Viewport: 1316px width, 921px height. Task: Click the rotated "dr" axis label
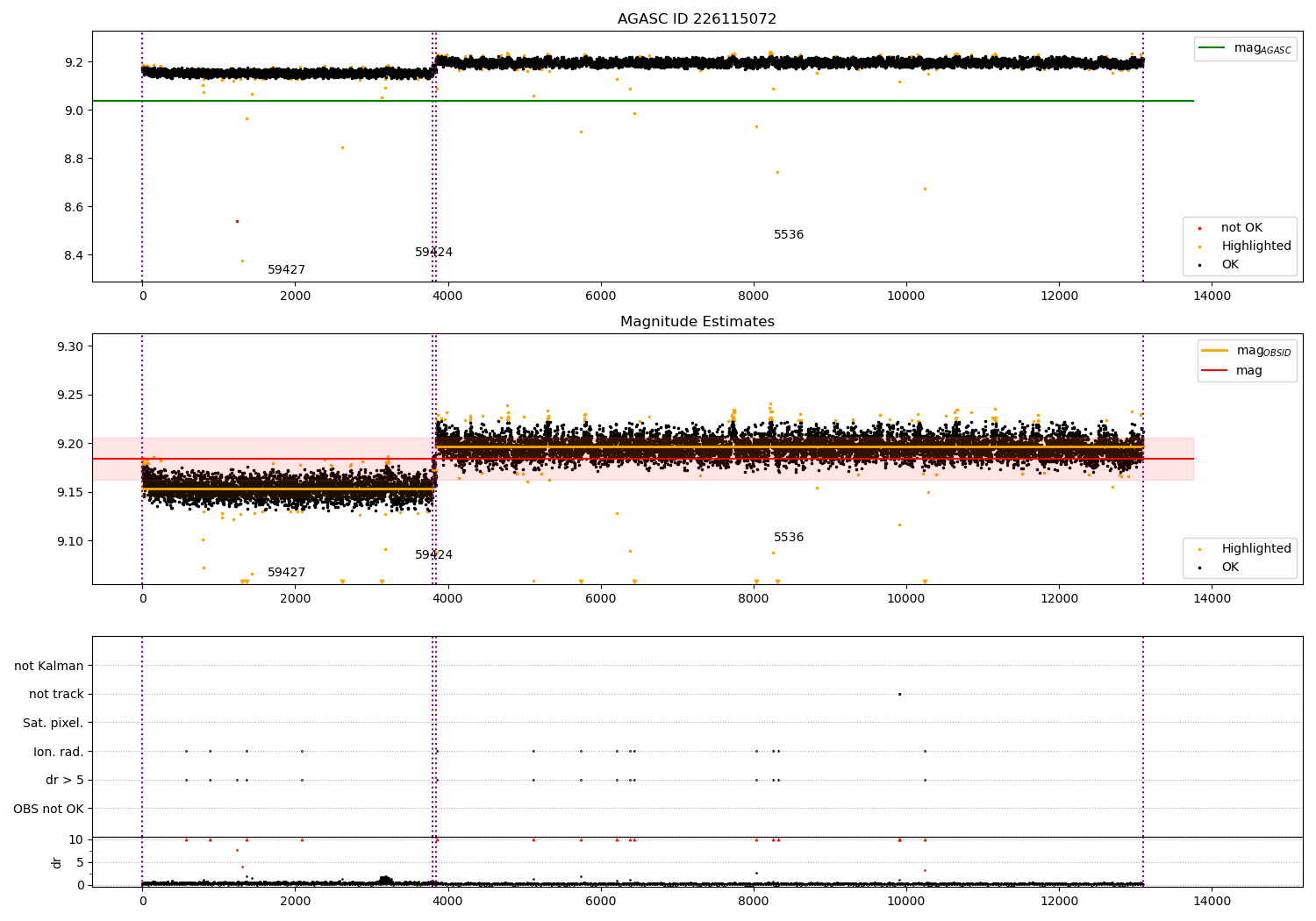pyautogui.click(x=57, y=862)
